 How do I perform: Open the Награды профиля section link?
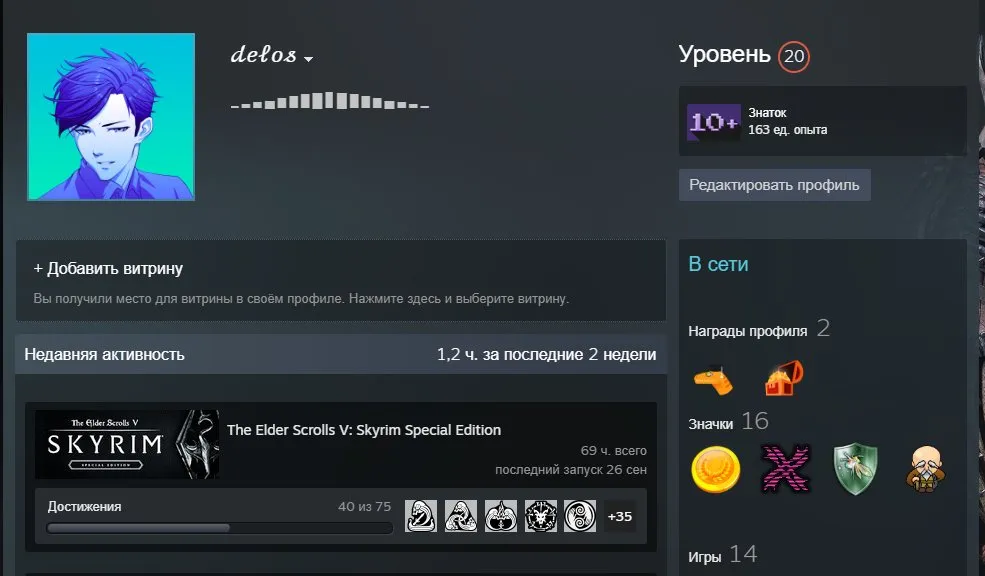748,331
